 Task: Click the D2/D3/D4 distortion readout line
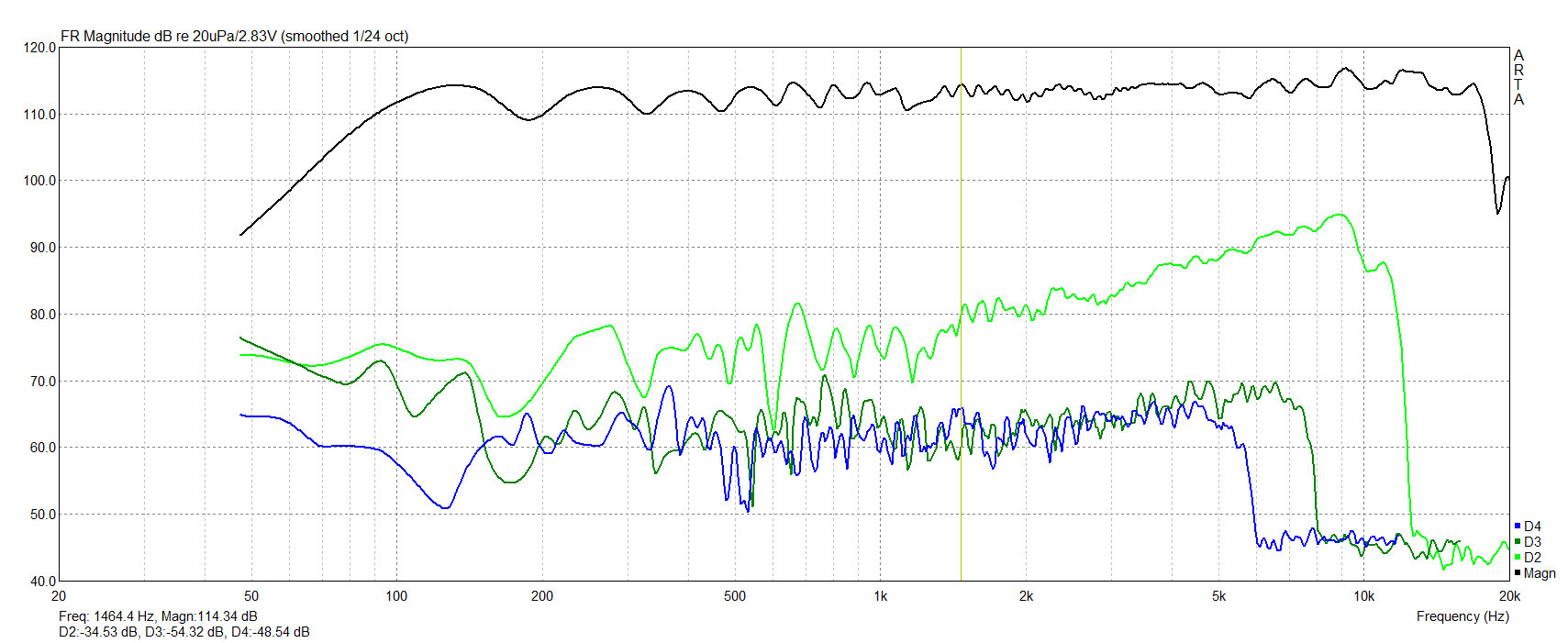click(x=183, y=632)
